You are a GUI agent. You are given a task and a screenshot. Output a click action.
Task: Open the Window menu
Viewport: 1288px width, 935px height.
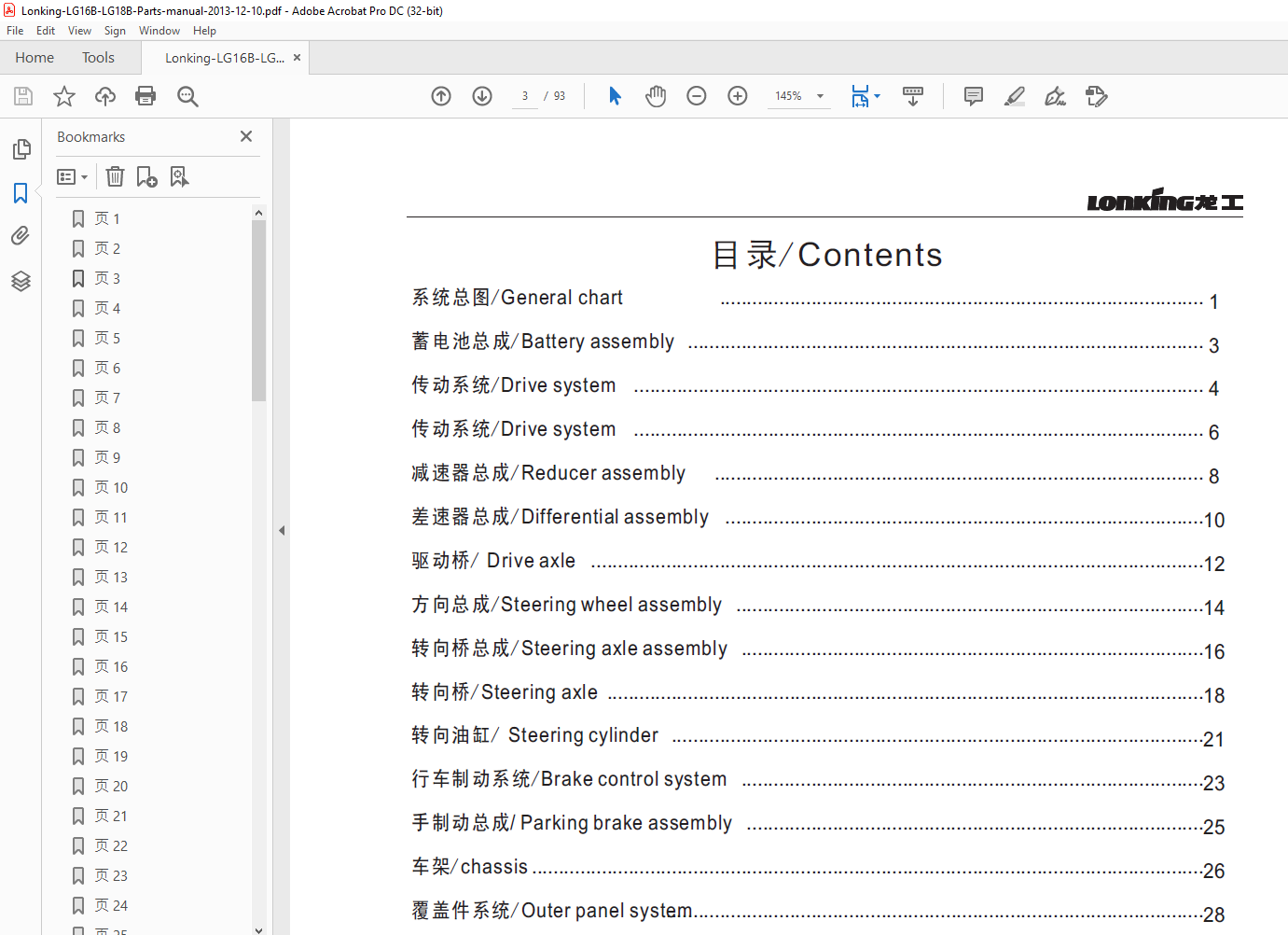coord(159,31)
